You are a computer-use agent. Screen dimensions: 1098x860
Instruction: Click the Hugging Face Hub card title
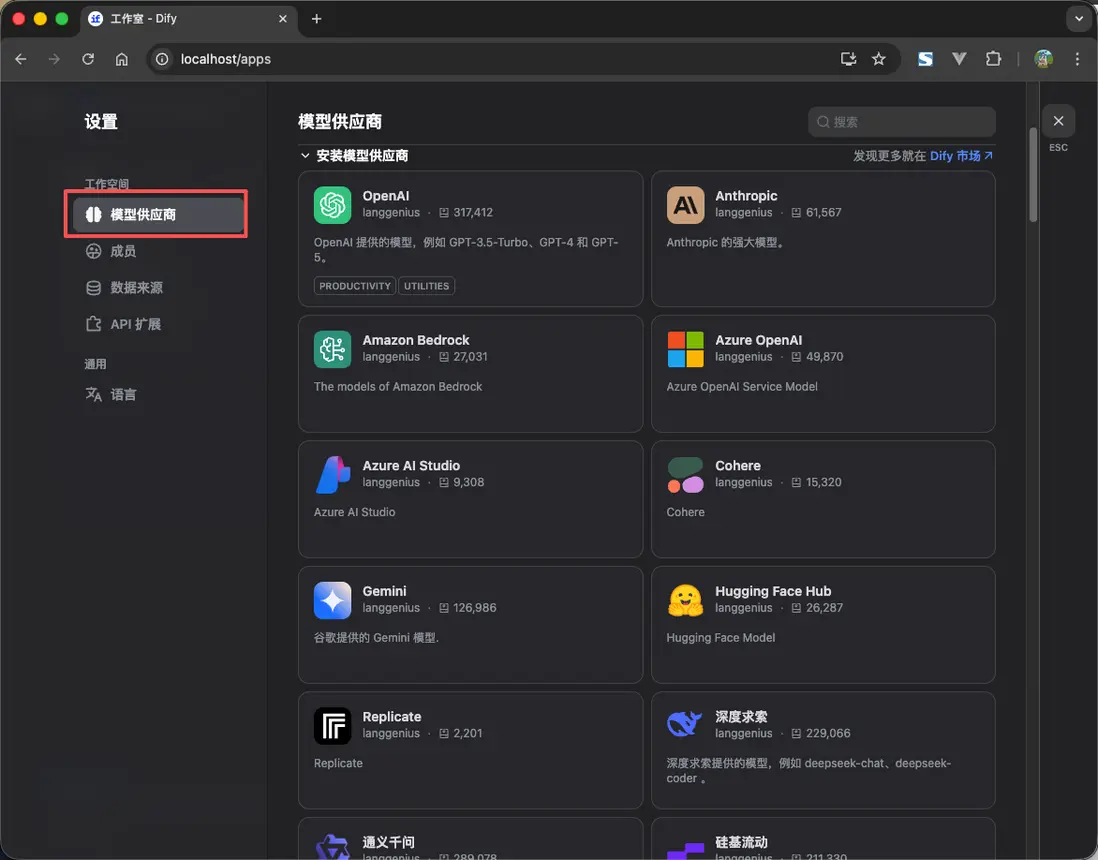tap(773, 591)
